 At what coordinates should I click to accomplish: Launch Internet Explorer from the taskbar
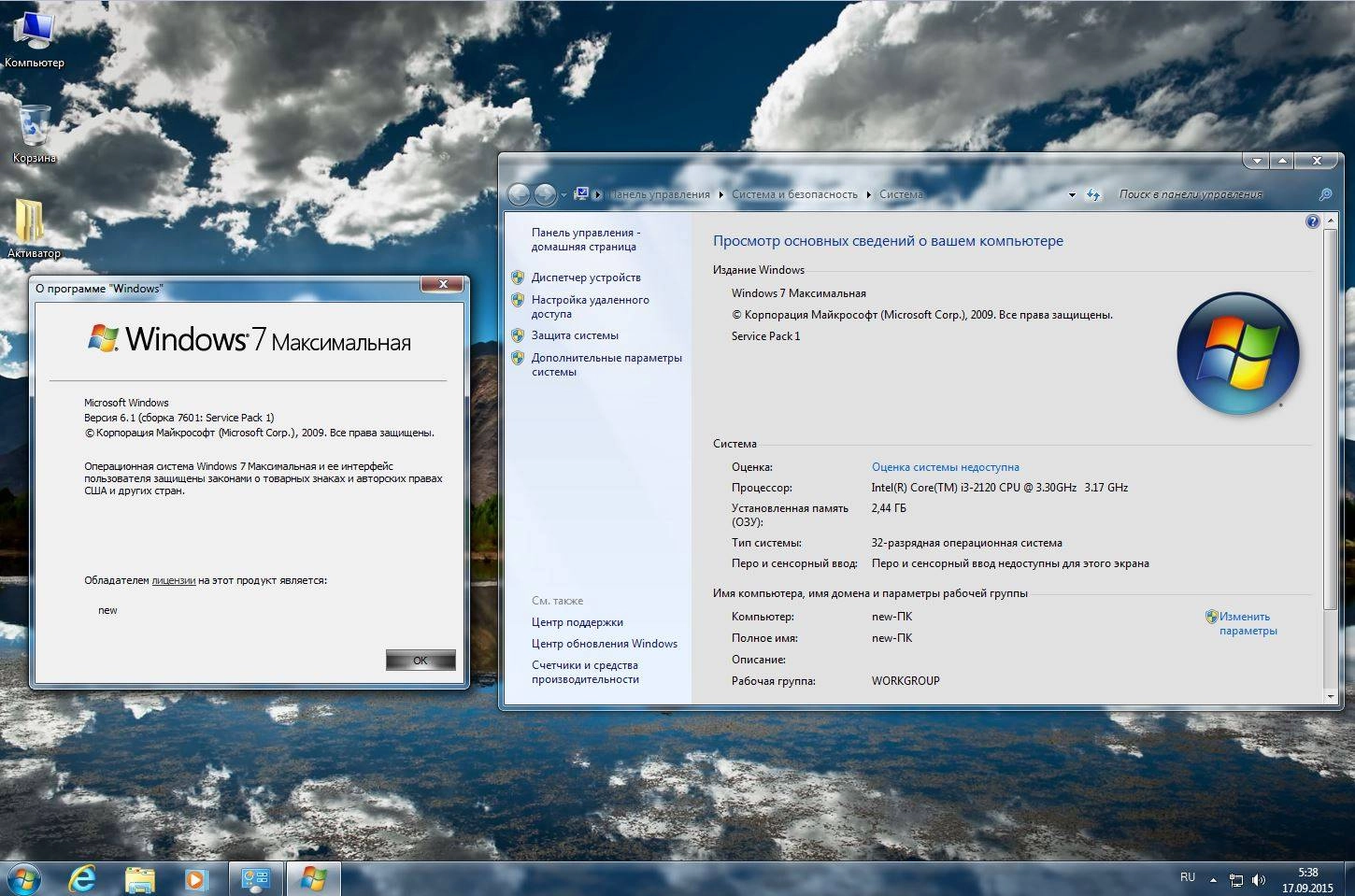pyautogui.click(x=82, y=879)
